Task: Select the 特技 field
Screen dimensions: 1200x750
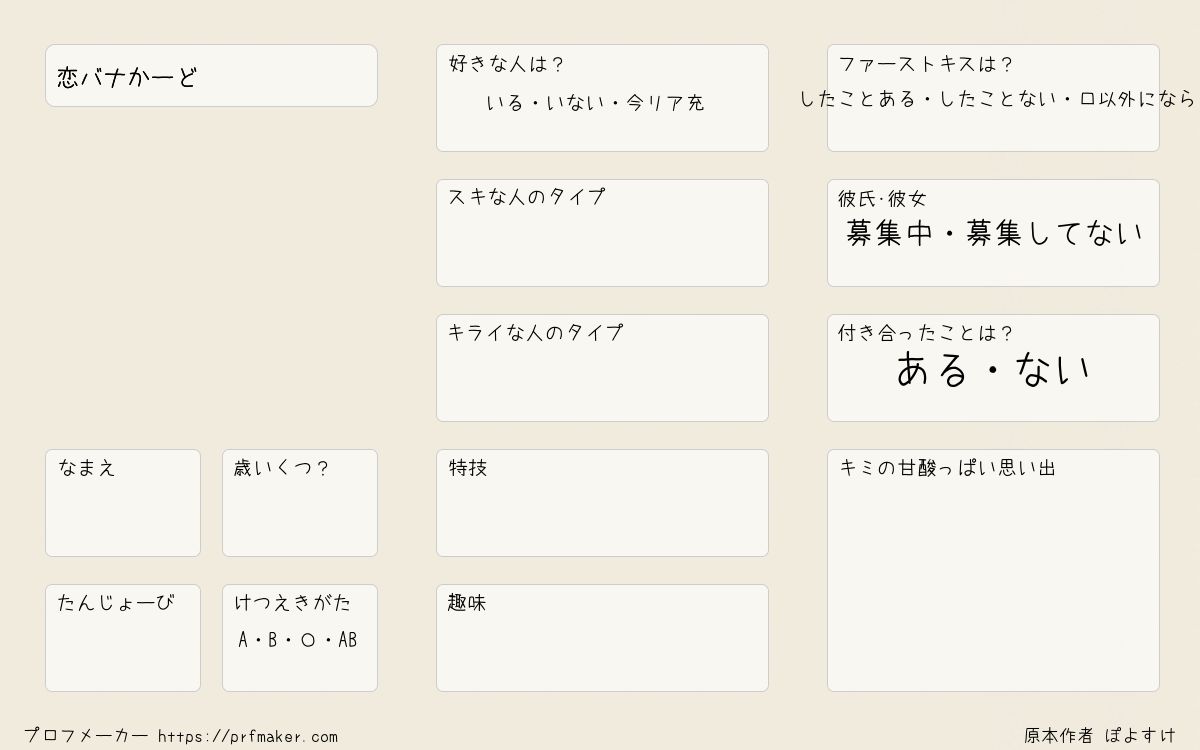Action: (x=602, y=503)
